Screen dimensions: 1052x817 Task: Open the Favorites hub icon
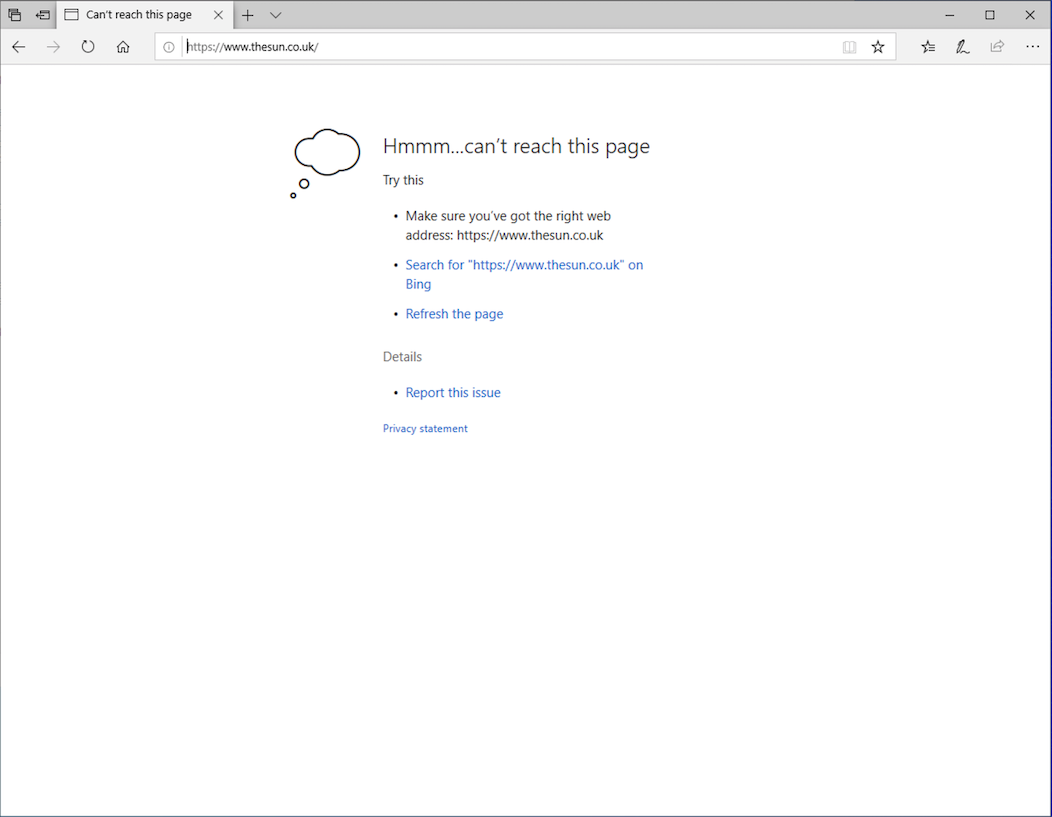[x=928, y=47]
